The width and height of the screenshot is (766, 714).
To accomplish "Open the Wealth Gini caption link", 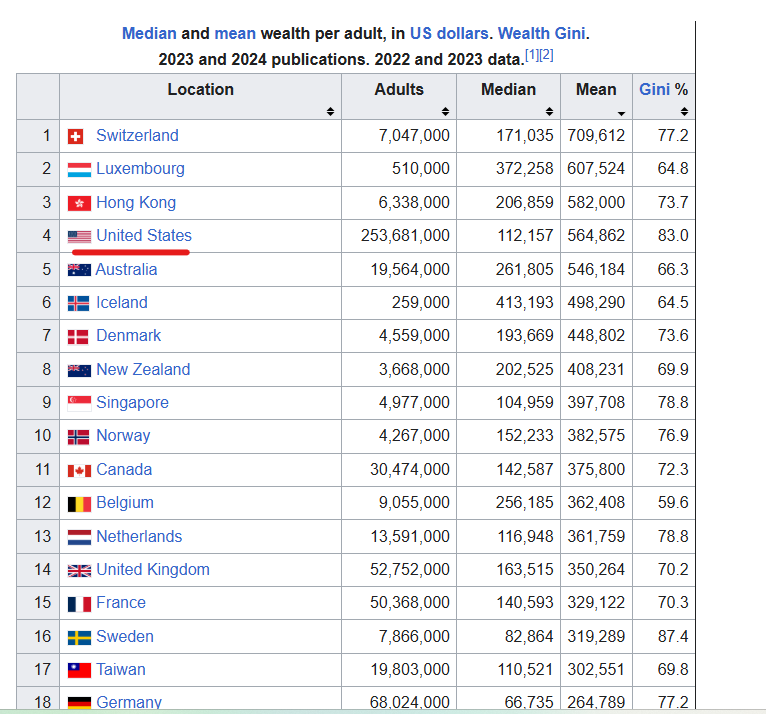I will (x=541, y=33).
